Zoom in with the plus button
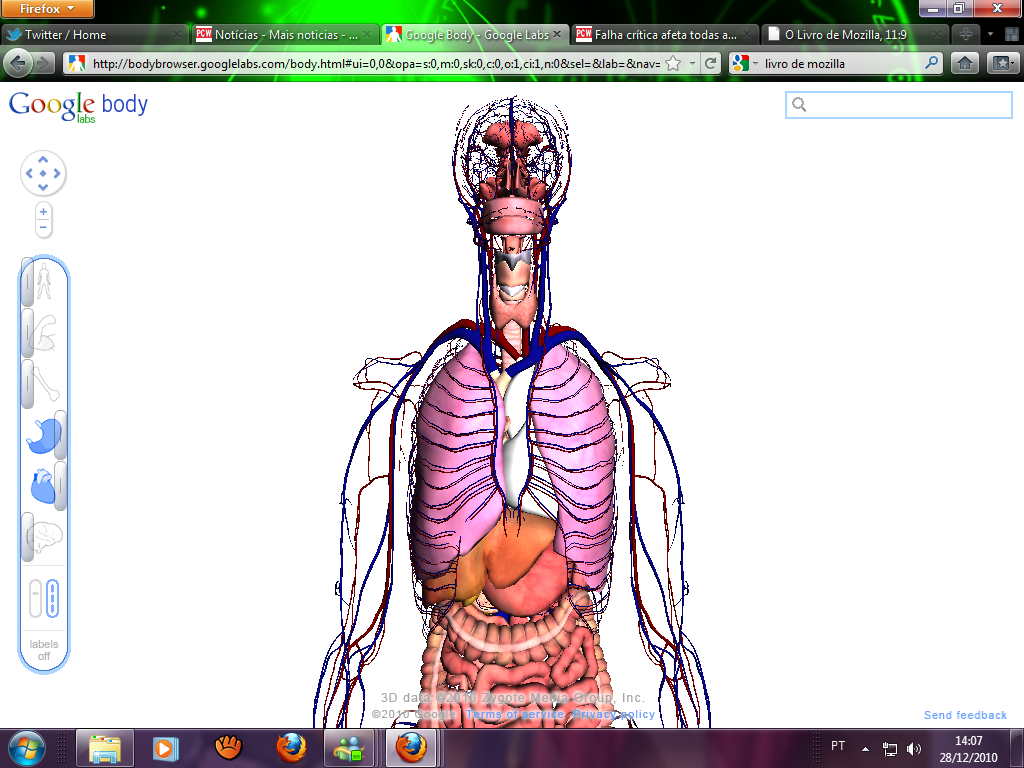The image size is (1024, 768). [x=43, y=211]
